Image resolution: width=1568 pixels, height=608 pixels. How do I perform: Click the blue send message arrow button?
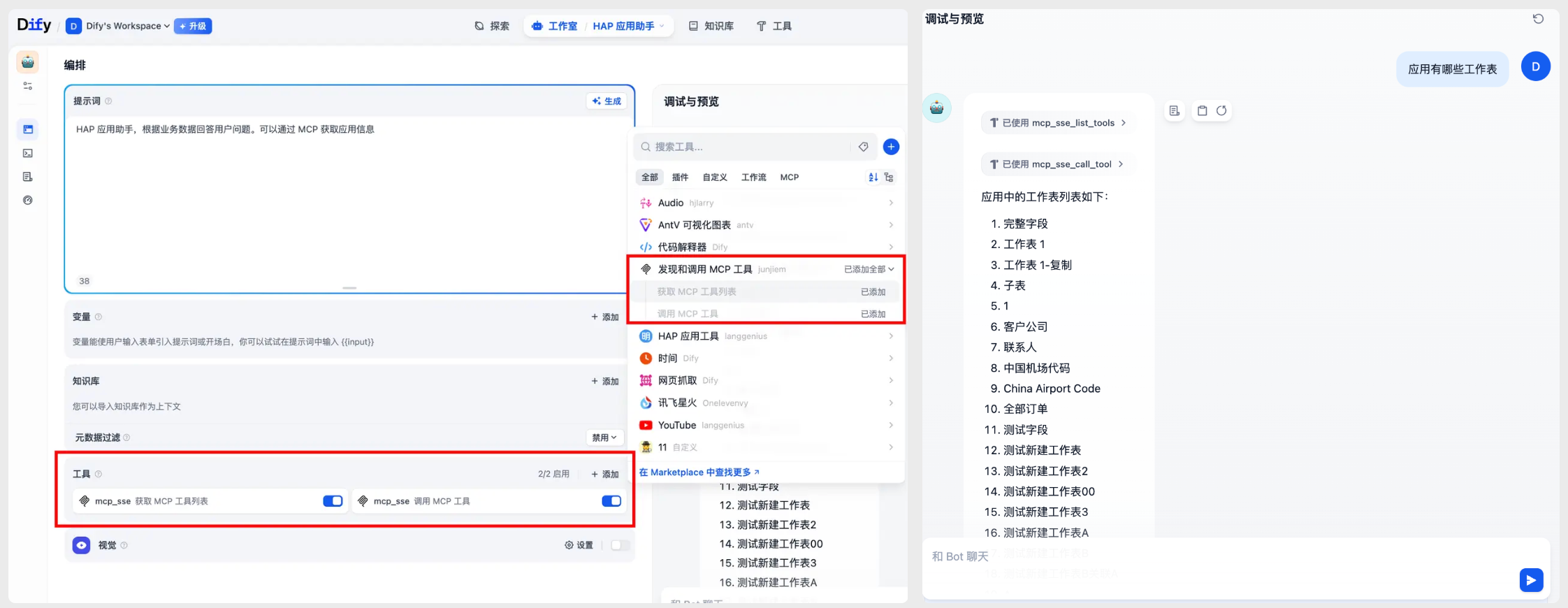click(x=1530, y=580)
